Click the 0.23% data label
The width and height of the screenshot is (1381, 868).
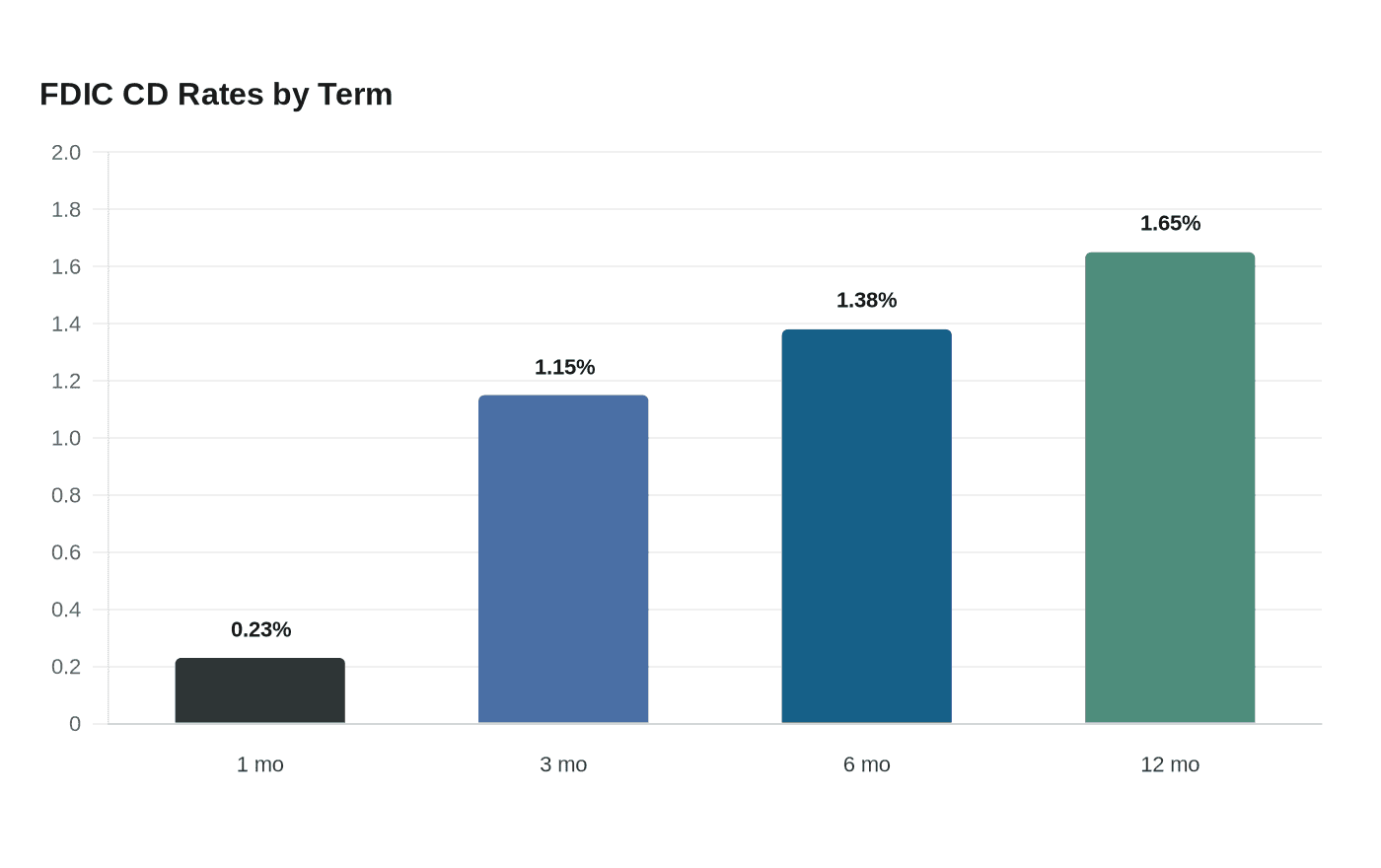(260, 629)
